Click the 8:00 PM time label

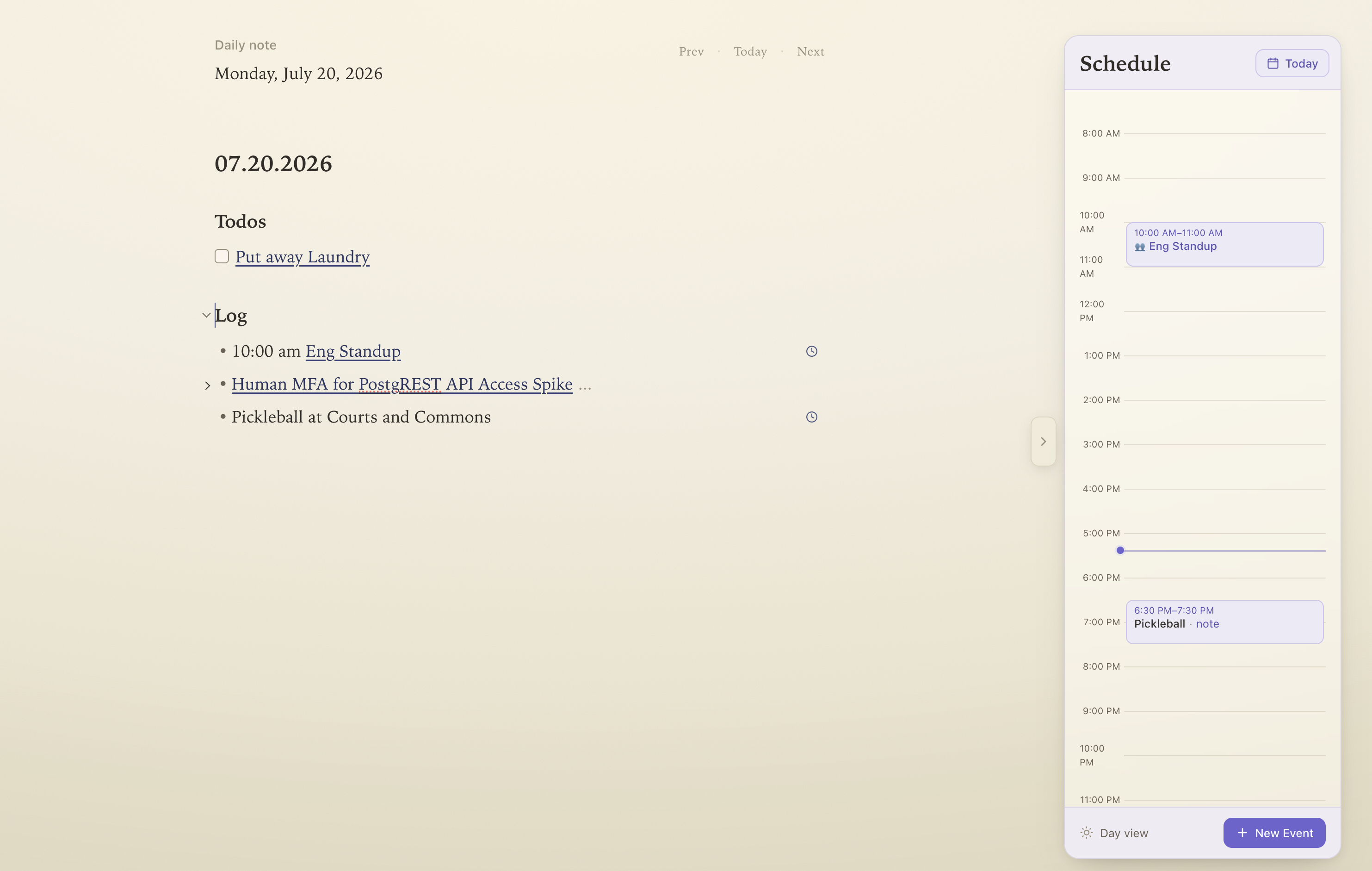pos(1101,667)
